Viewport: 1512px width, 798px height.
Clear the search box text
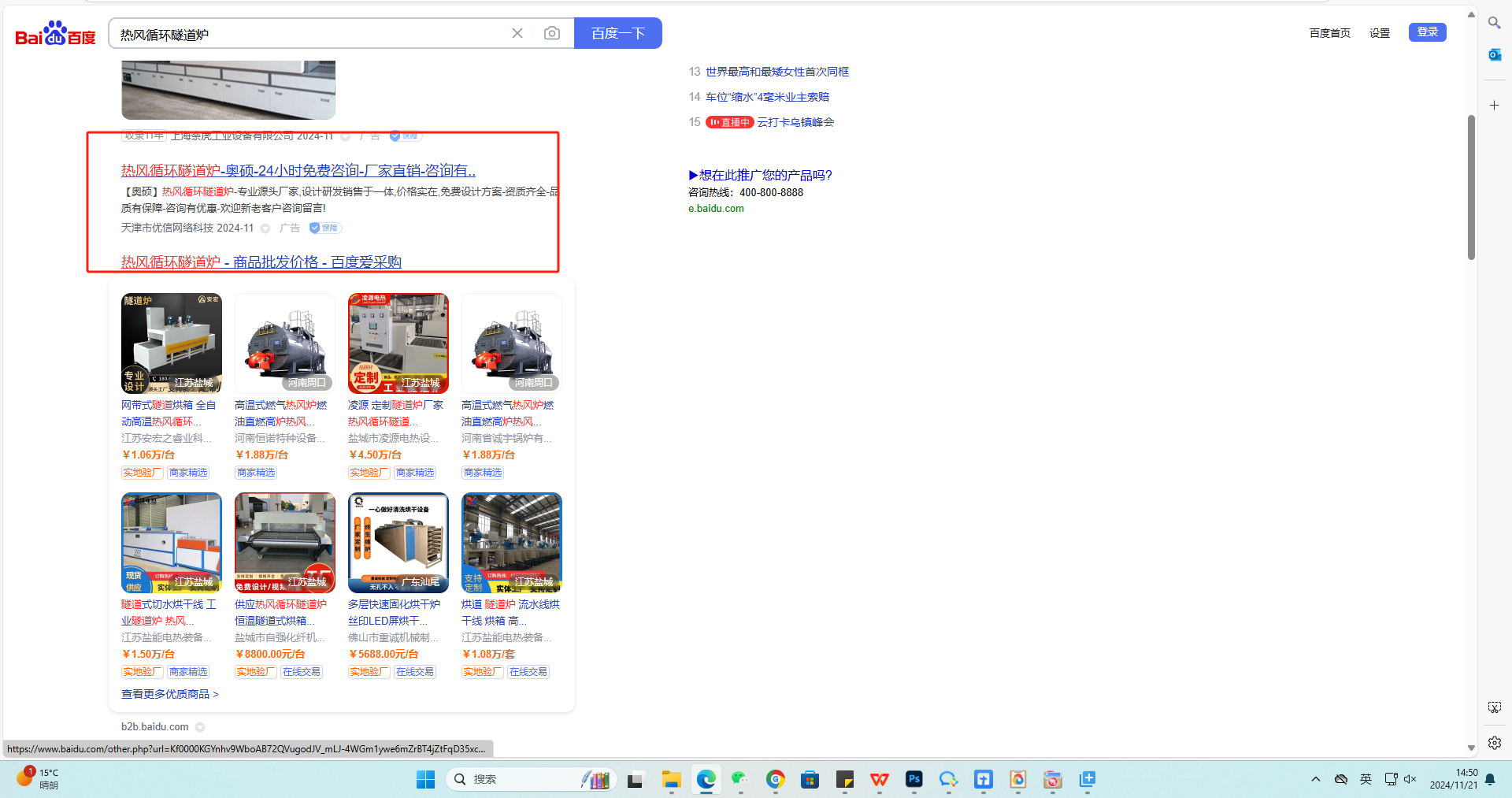(x=517, y=33)
